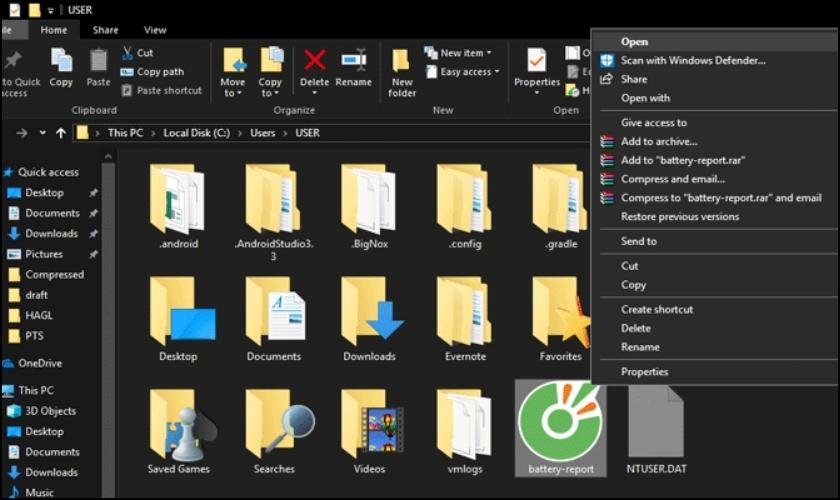
Task: Switch to the View ribbon tab
Action: tap(155, 30)
